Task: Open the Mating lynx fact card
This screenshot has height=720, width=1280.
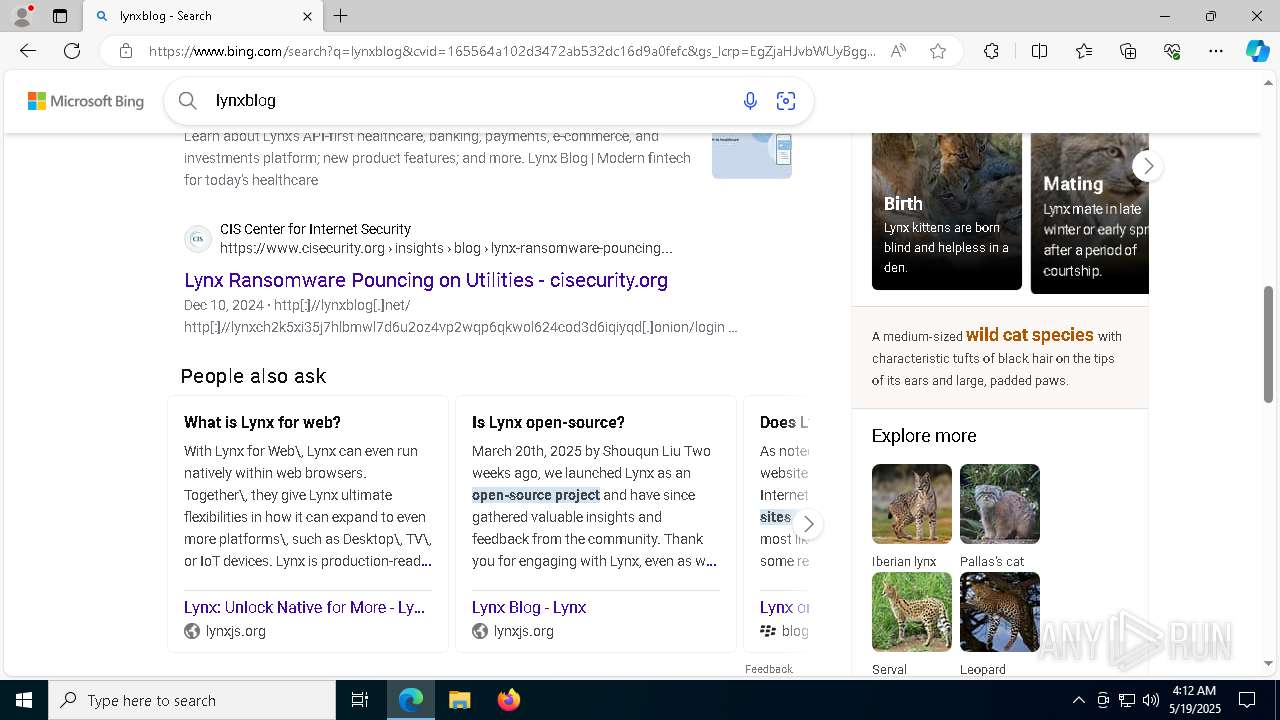Action: pos(1090,212)
